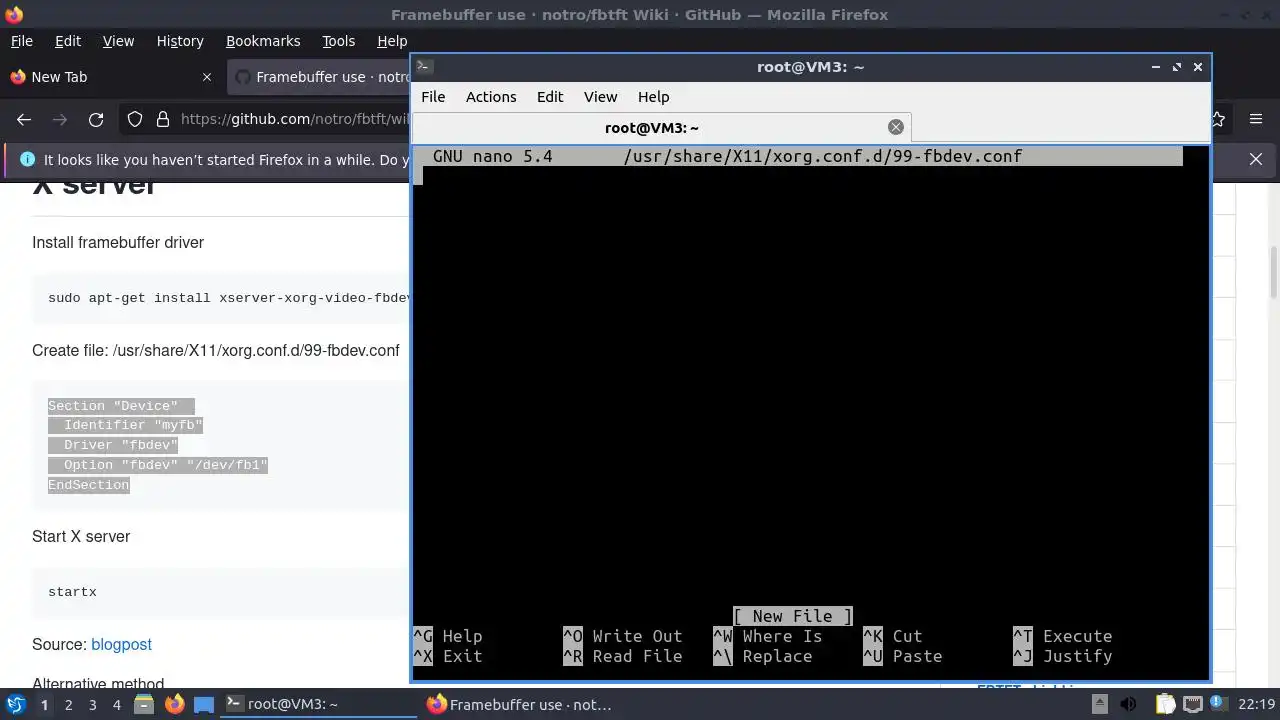Open LXQt start menu on taskbar
This screenshot has height=720, width=1280.
click(x=15, y=704)
